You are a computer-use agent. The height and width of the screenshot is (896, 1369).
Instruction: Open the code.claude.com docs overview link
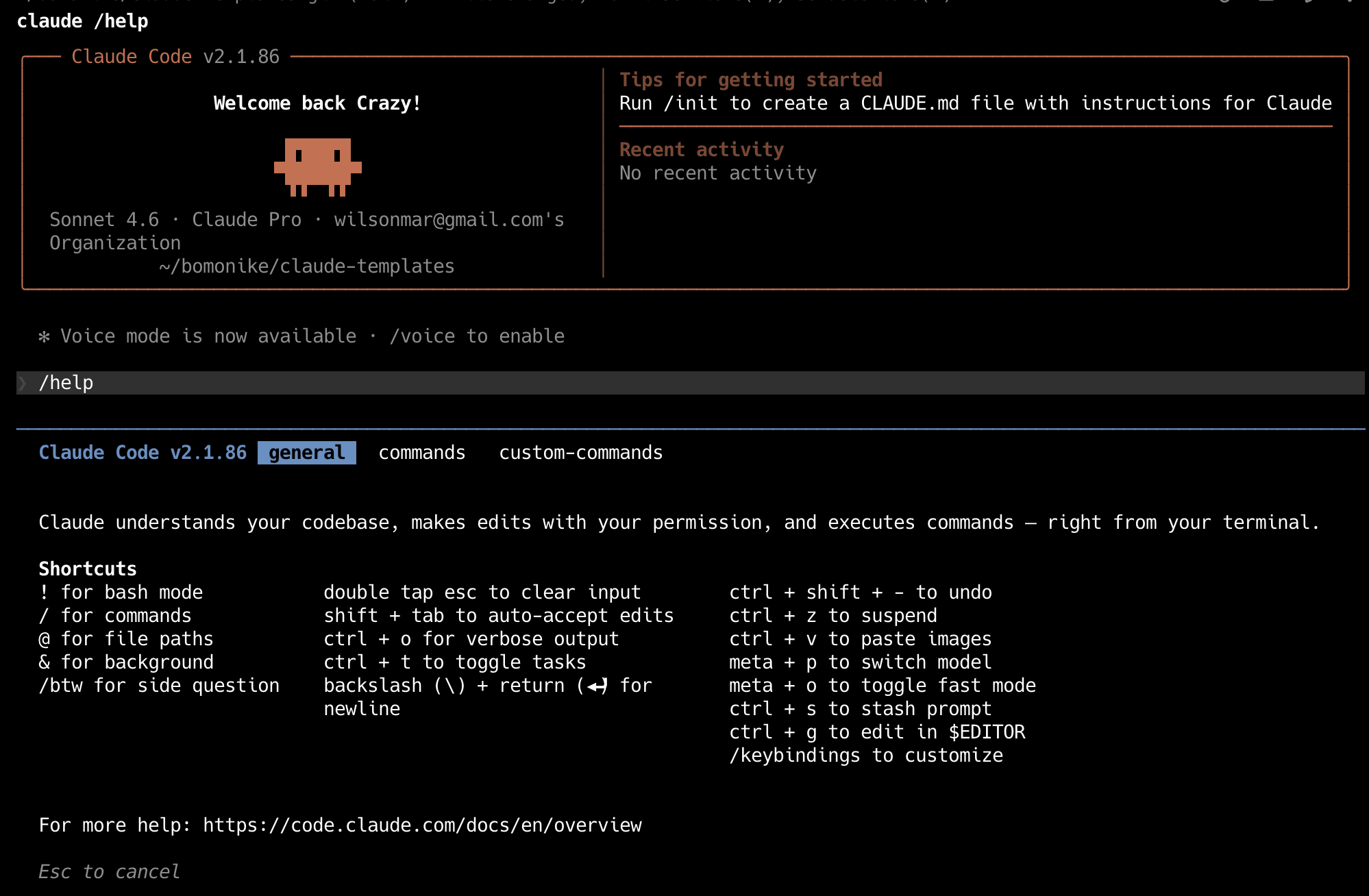click(422, 825)
